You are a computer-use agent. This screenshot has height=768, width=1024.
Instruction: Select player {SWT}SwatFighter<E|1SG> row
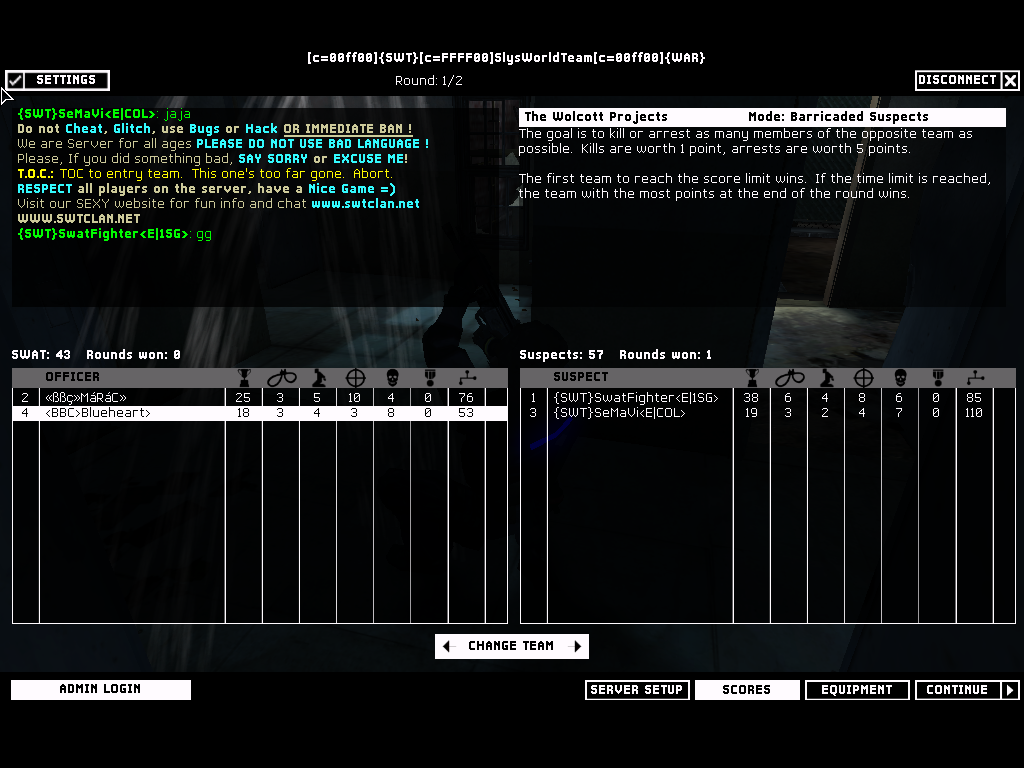click(x=768, y=398)
